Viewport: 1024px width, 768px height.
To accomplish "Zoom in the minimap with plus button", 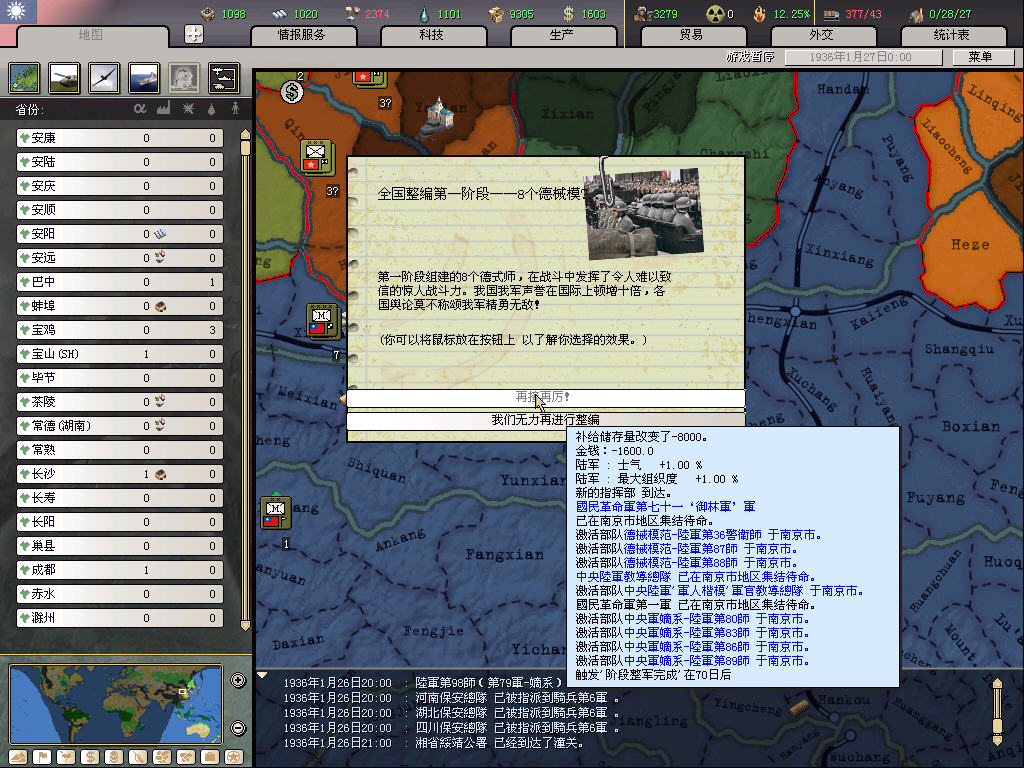I will pyautogui.click(x=238, y=681).
